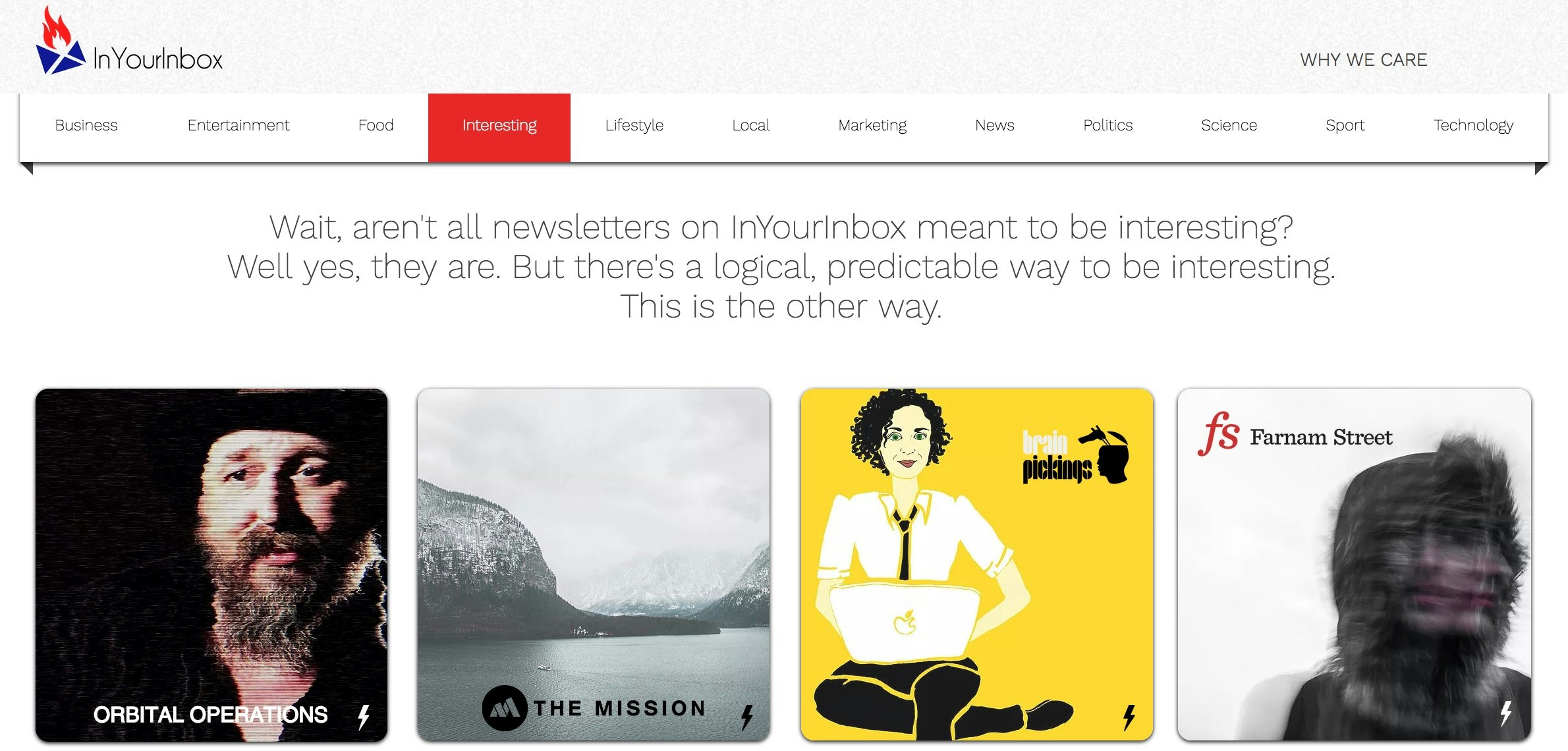Click the lightning bolt on Orbital Operations card

coord(364,717)
